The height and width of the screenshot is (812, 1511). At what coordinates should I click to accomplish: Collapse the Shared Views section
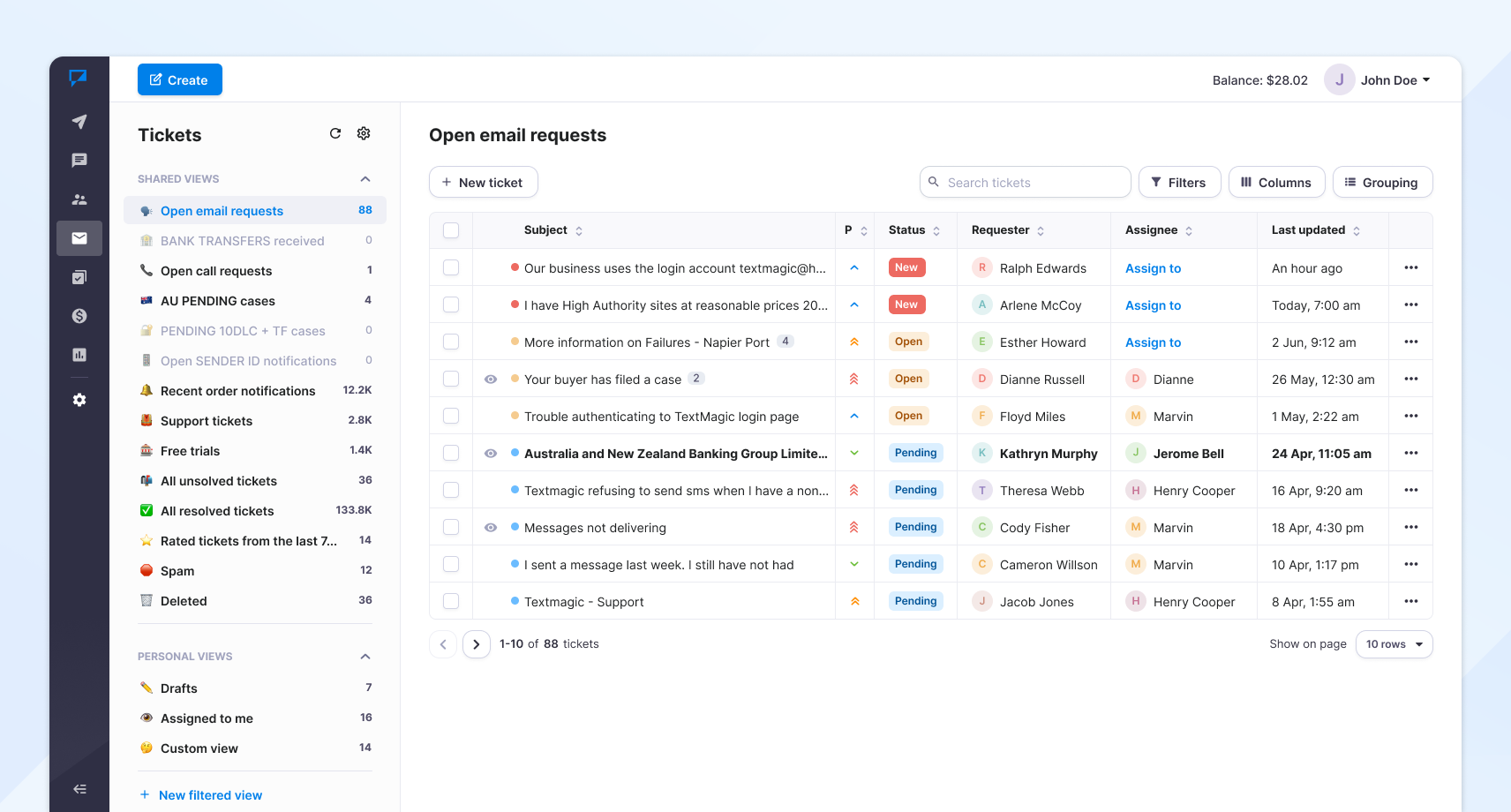(365, 179)
